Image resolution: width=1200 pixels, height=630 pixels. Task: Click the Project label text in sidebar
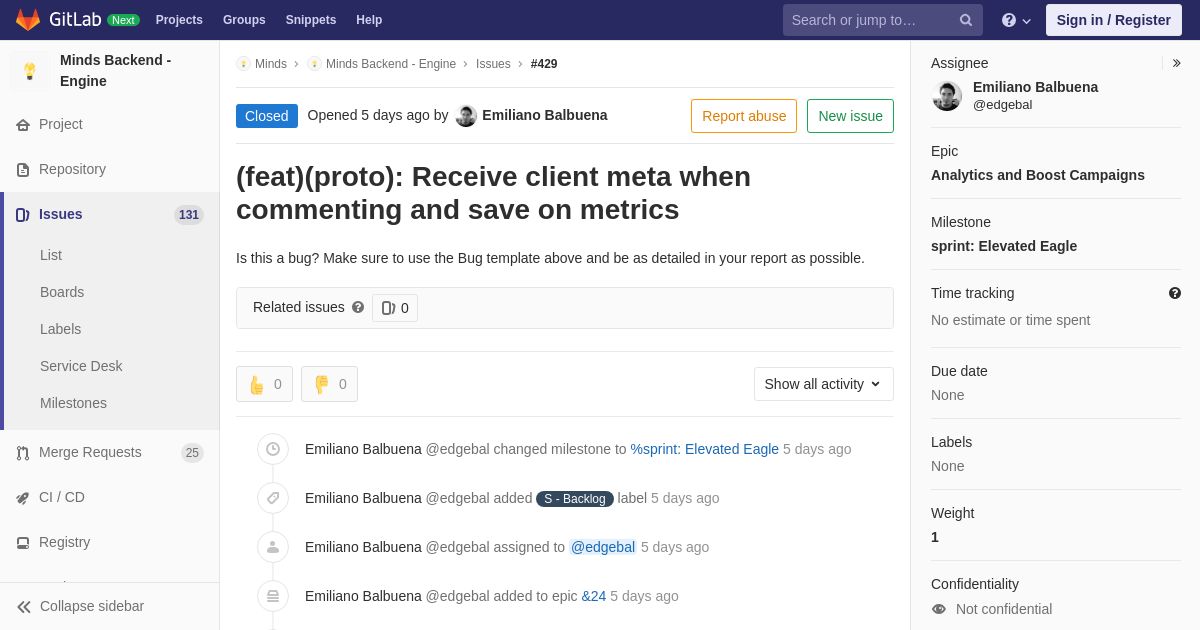(61, 124)
